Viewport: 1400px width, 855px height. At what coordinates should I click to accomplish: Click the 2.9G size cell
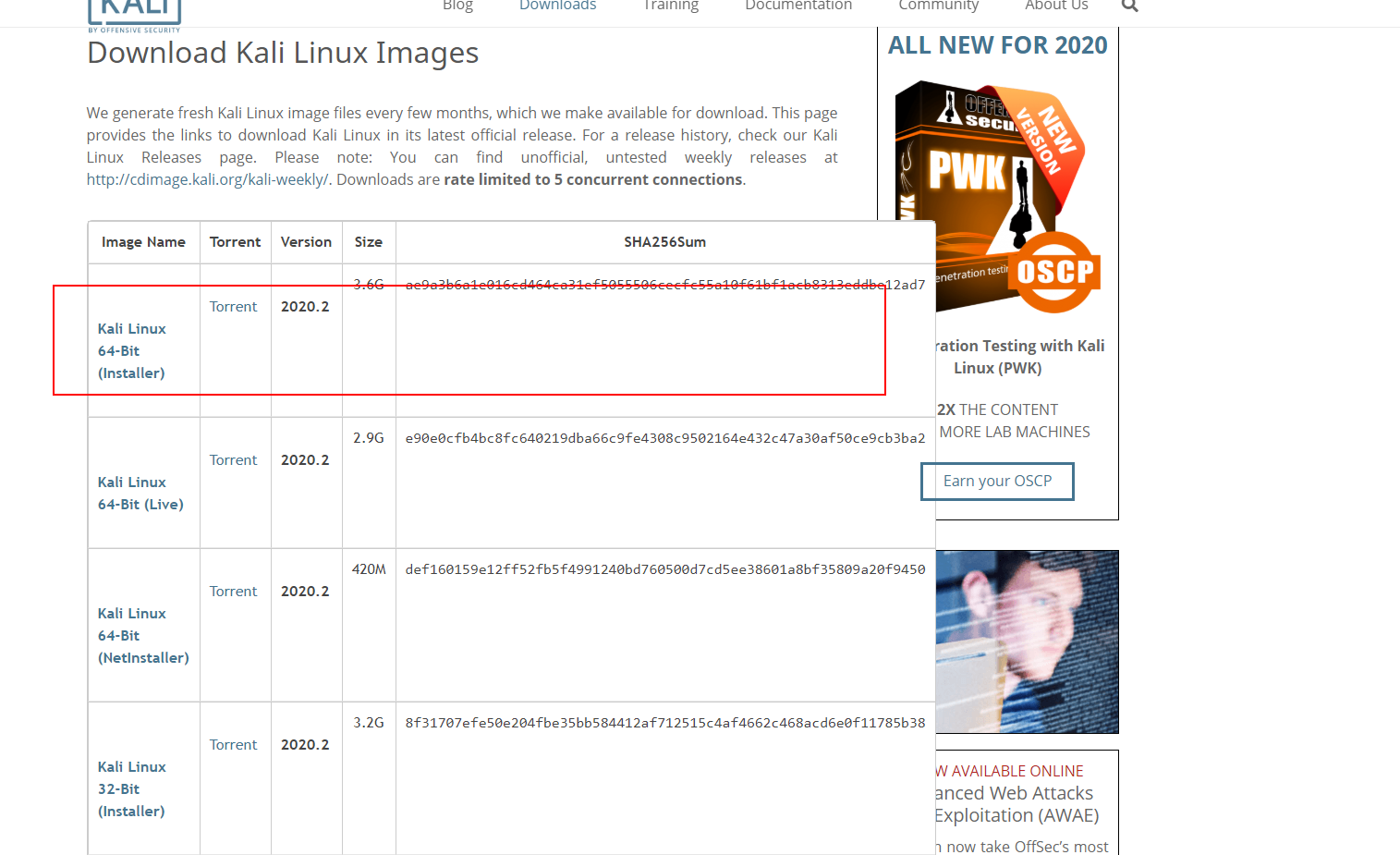point(369,438)
